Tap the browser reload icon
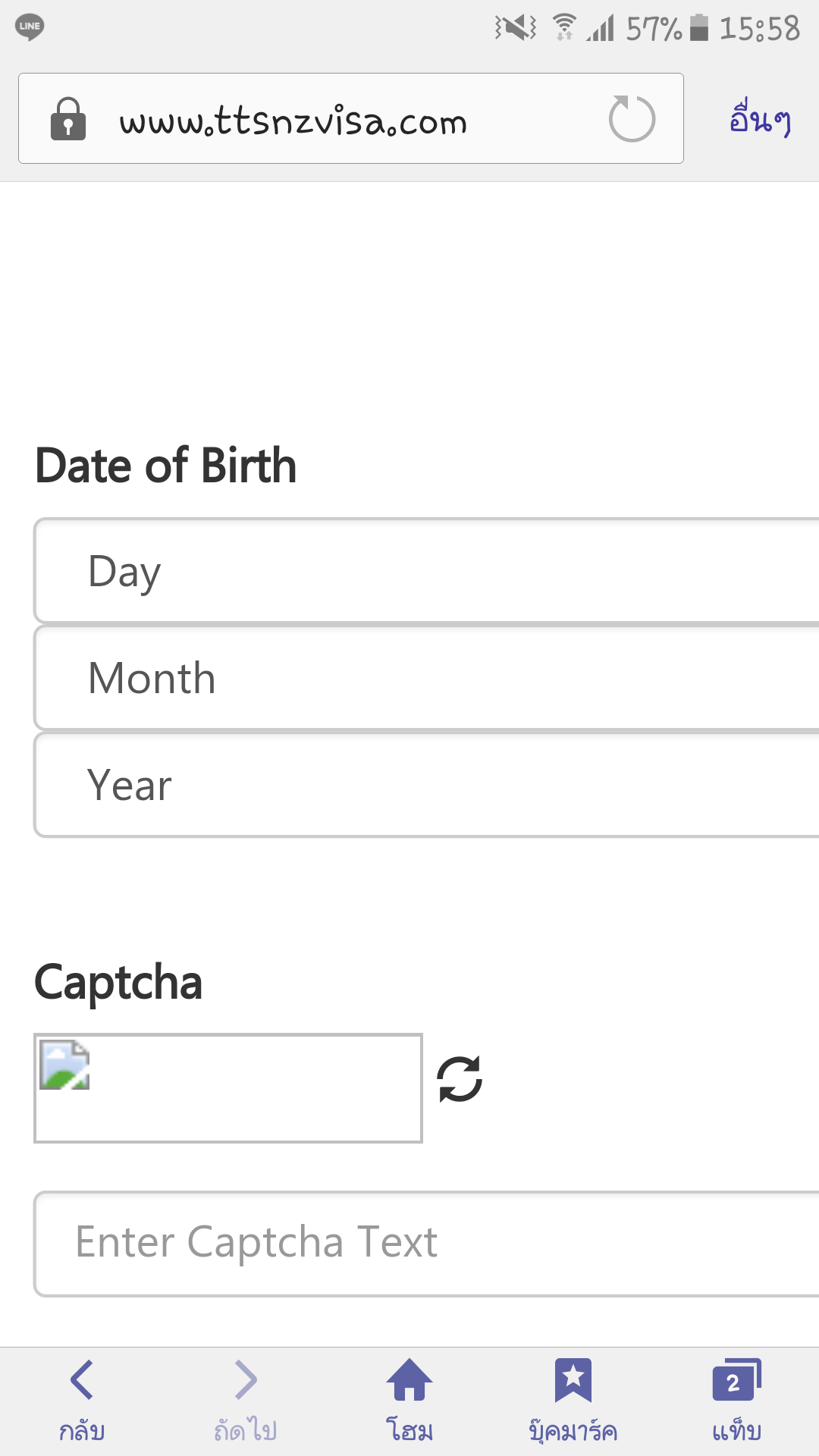Viewport: 819px width, 1456px height. [632, 119]
